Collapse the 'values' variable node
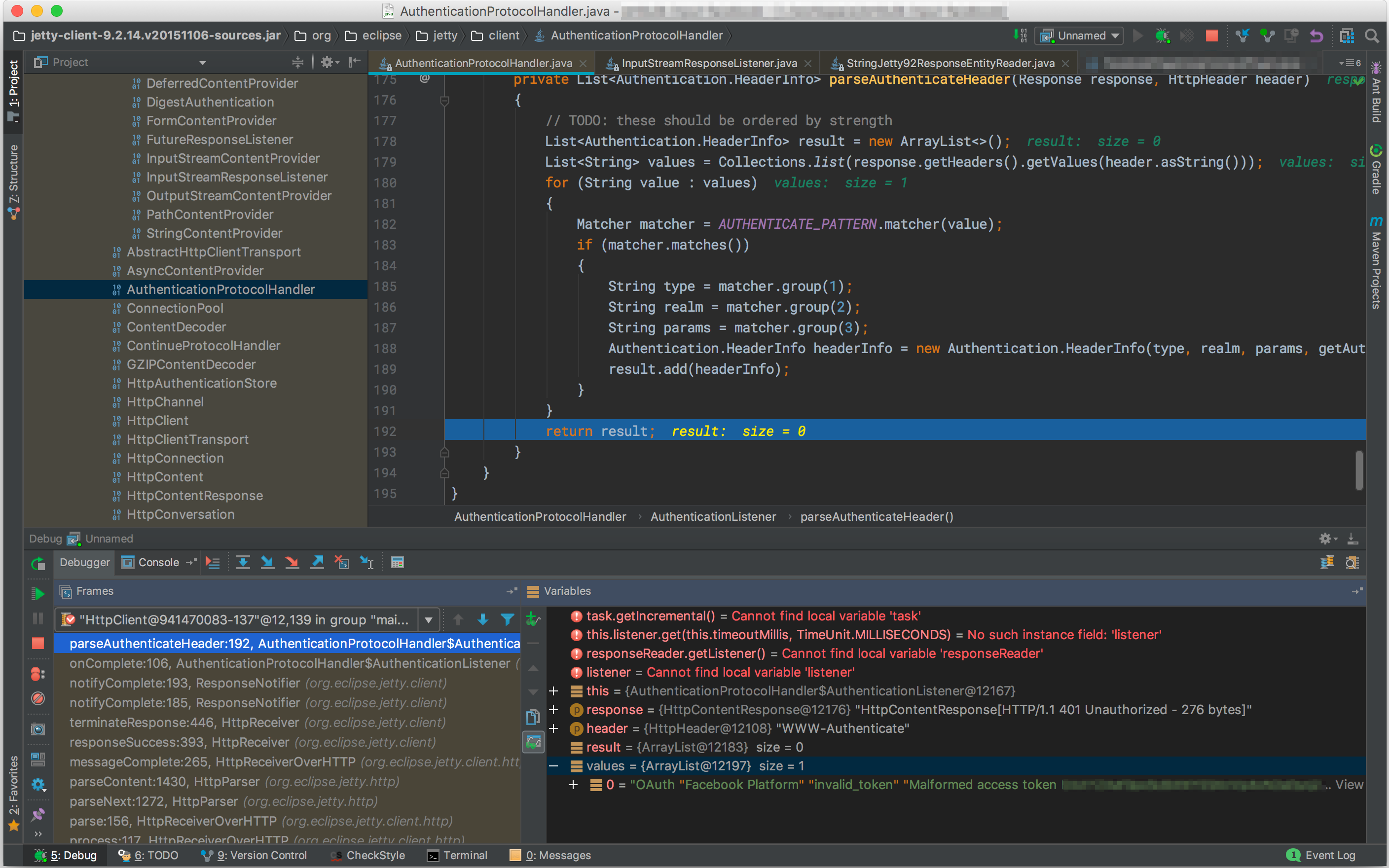 click(x=553, y=766)
